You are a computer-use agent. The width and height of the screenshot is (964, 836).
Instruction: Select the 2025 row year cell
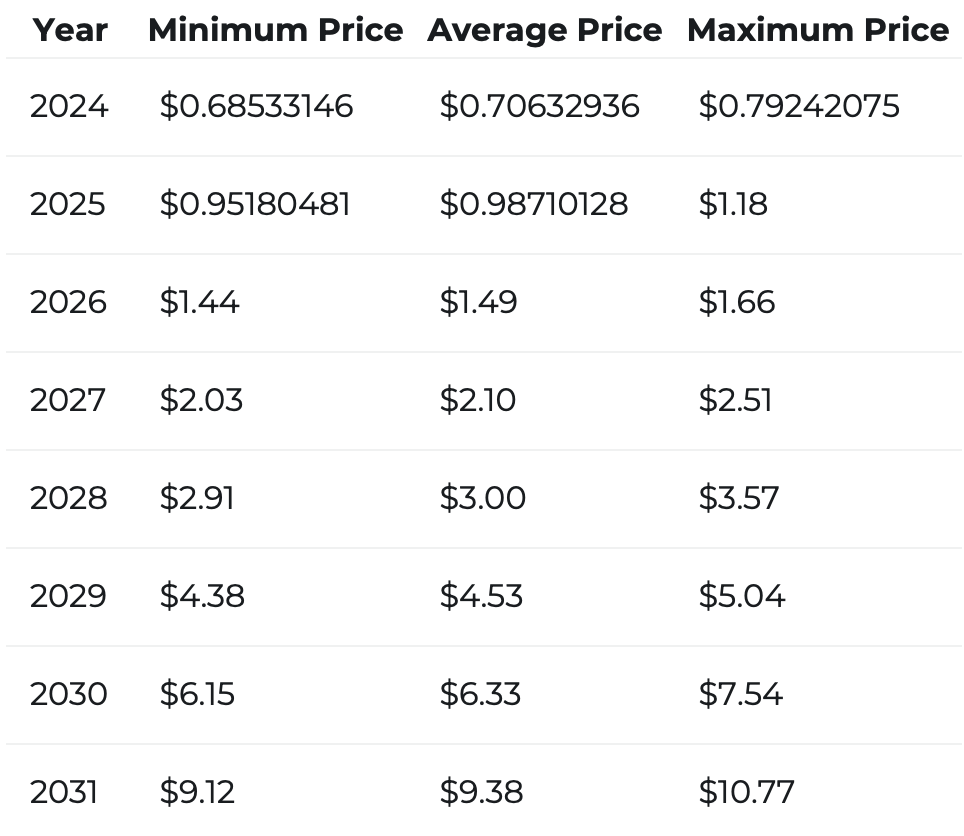click(x=67, y=204)
